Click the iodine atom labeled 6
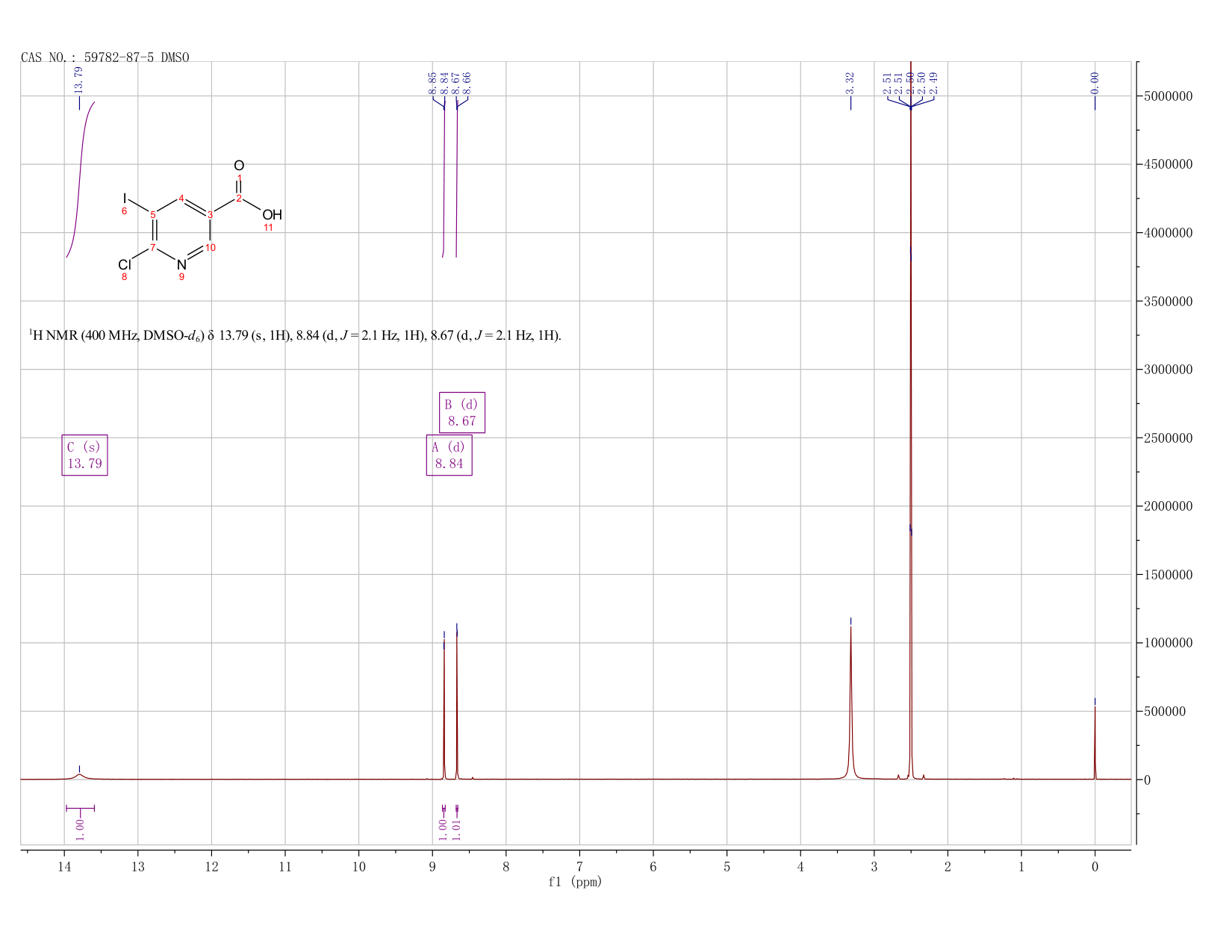The width and height of the screenshot is (1232, 952). (x=125, y=198)
